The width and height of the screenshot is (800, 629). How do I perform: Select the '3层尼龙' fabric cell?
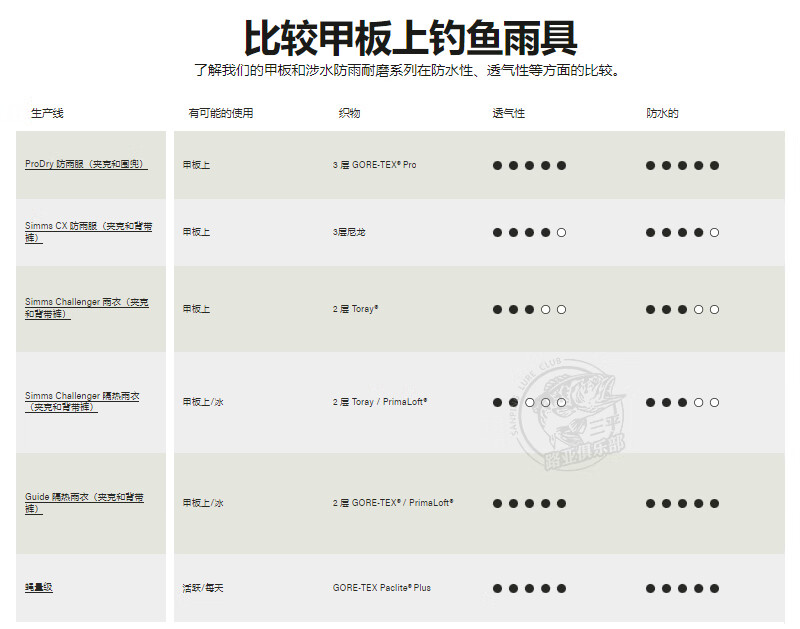tap(349, 232)
